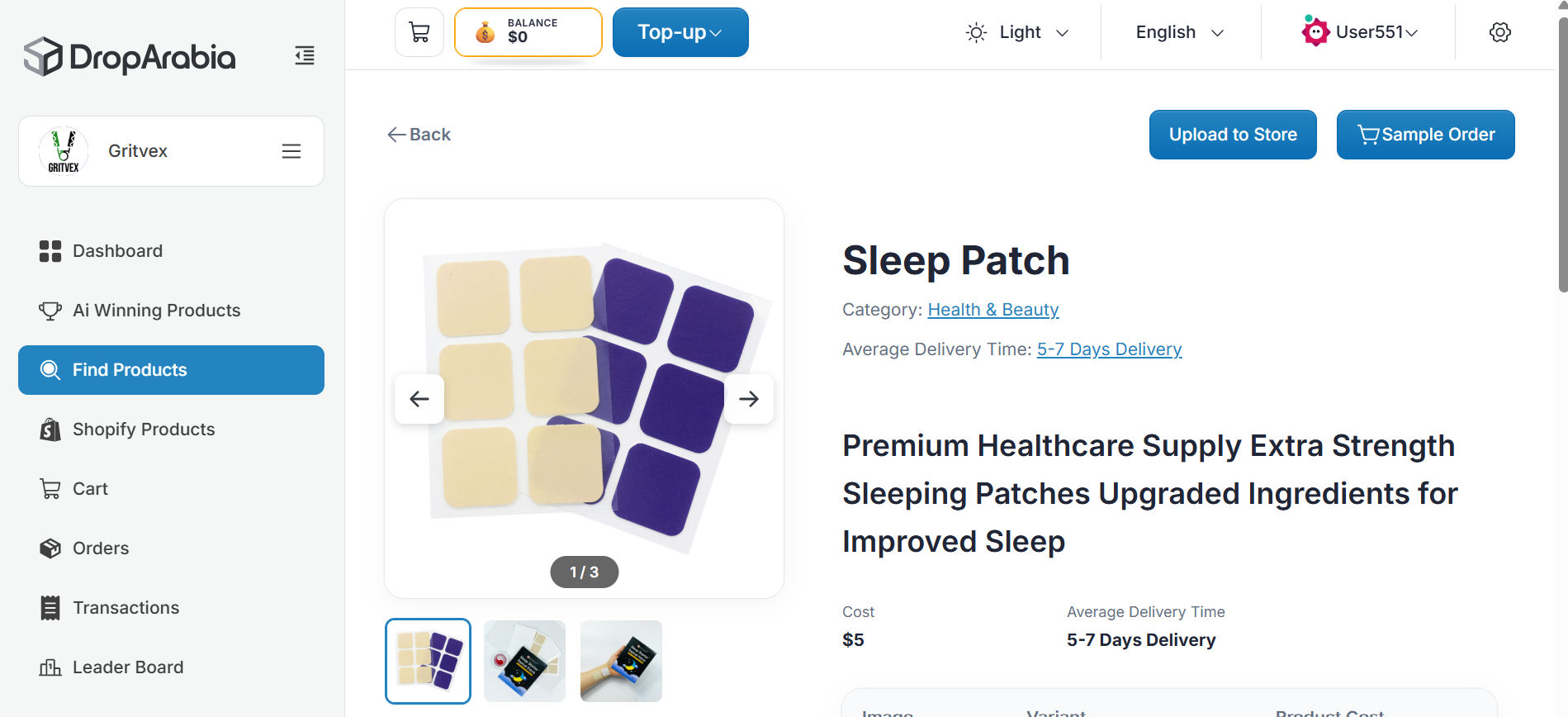This screenshot has width=1568, height=717.
Task: Click the Upload to Store button
Action: pyautogui.click(x=1233, y=135)
